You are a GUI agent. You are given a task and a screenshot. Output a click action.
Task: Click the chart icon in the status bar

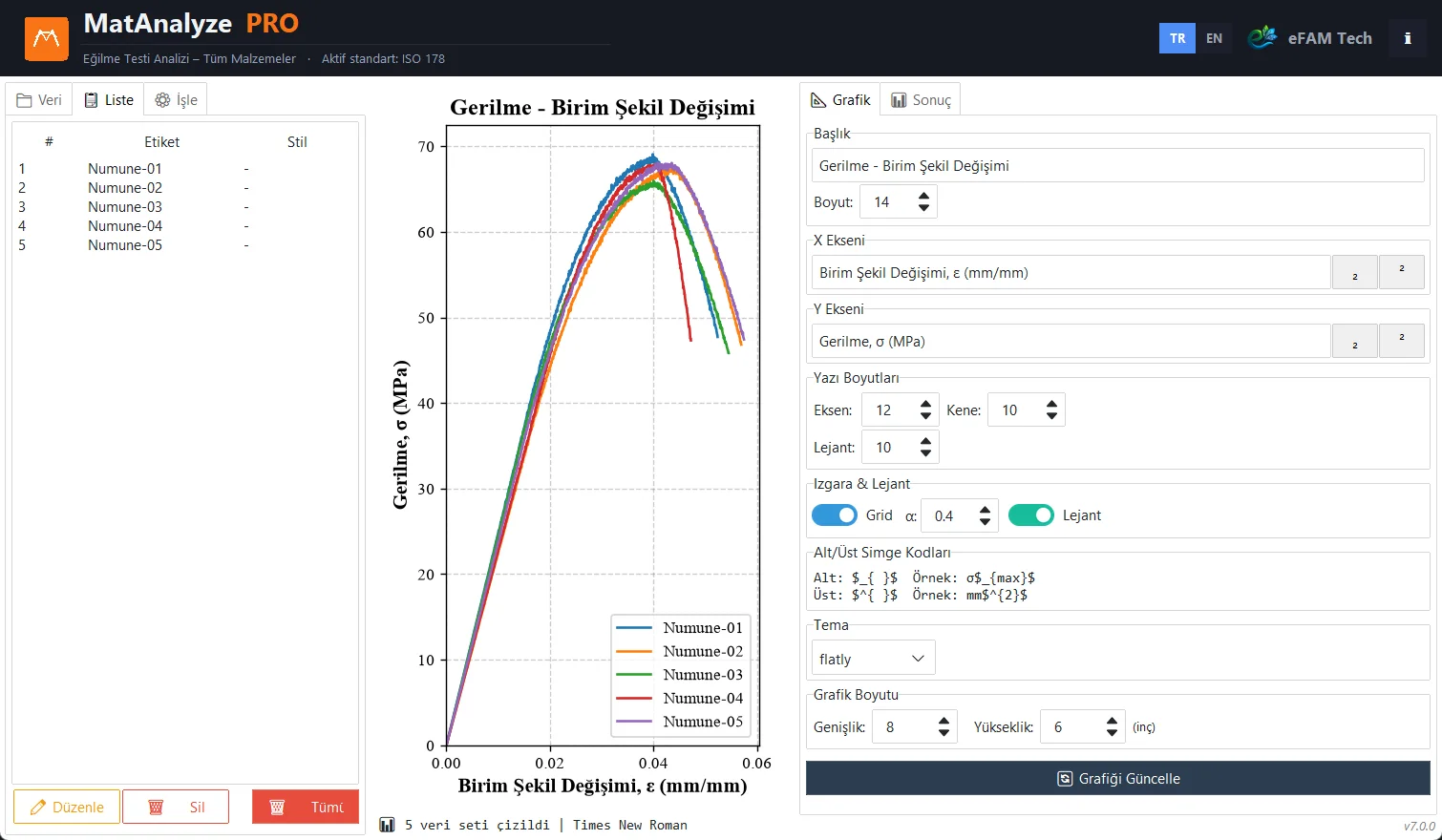tap(387, 825)
